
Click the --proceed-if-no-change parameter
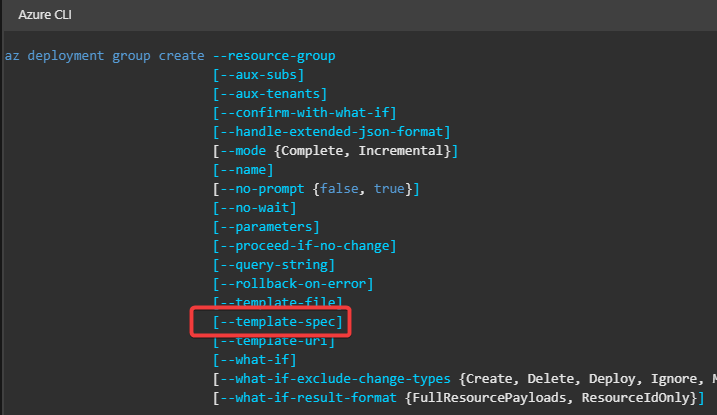coord(305,246)
